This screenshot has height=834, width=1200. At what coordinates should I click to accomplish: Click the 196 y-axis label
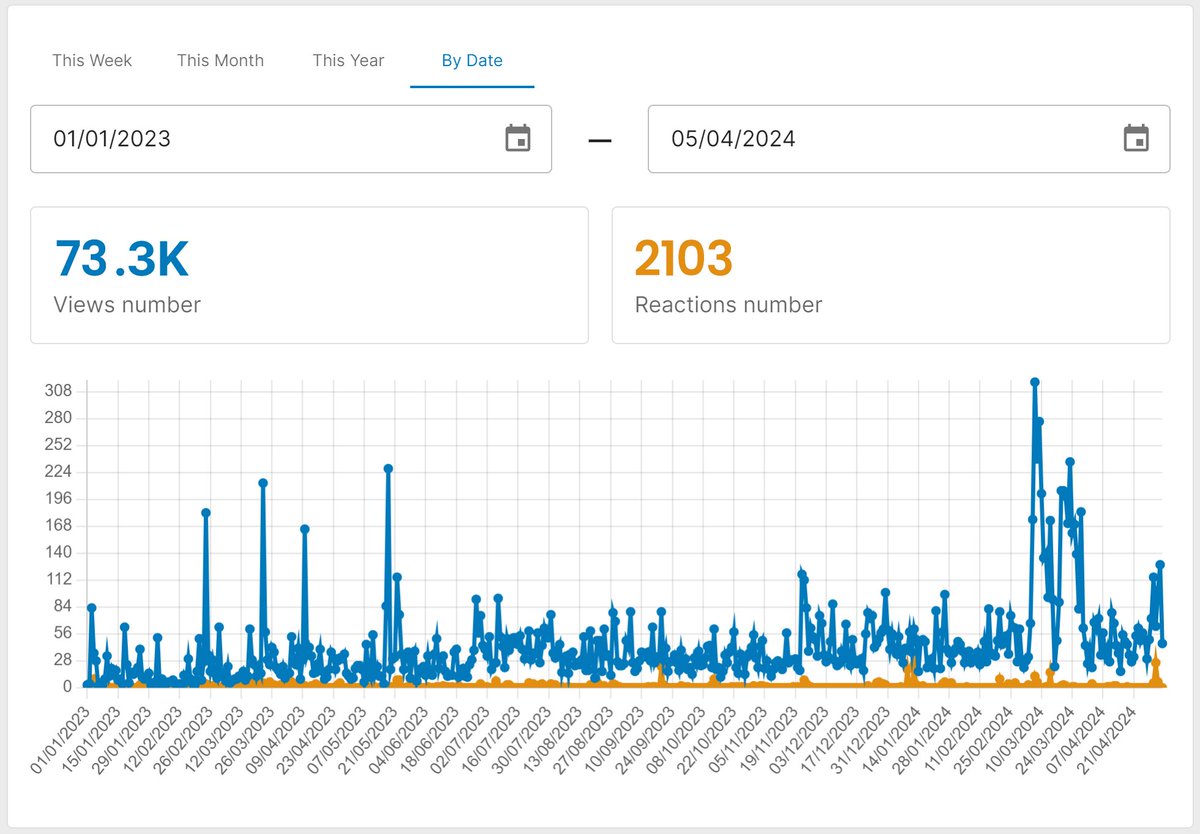(x=58, y=499)
